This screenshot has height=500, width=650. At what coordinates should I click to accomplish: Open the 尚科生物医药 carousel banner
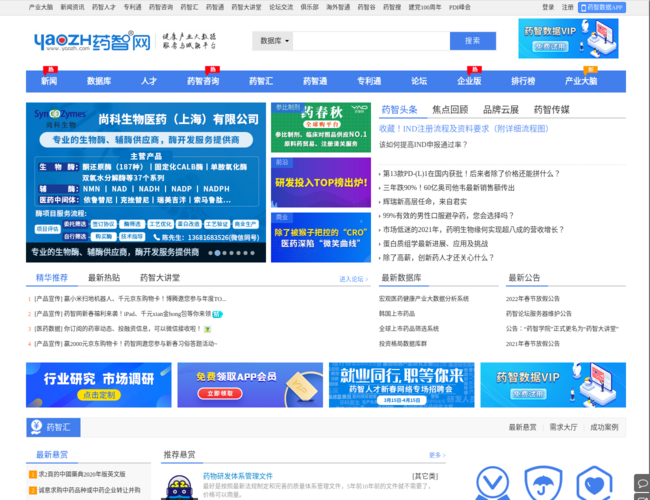[x=146, y=182]
